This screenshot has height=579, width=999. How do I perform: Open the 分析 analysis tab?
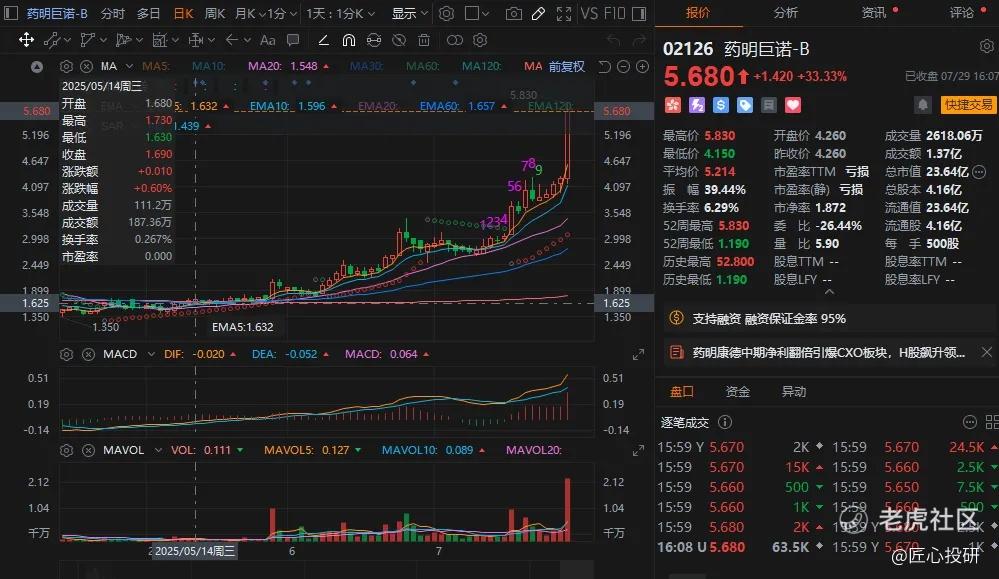click(786, 13)
